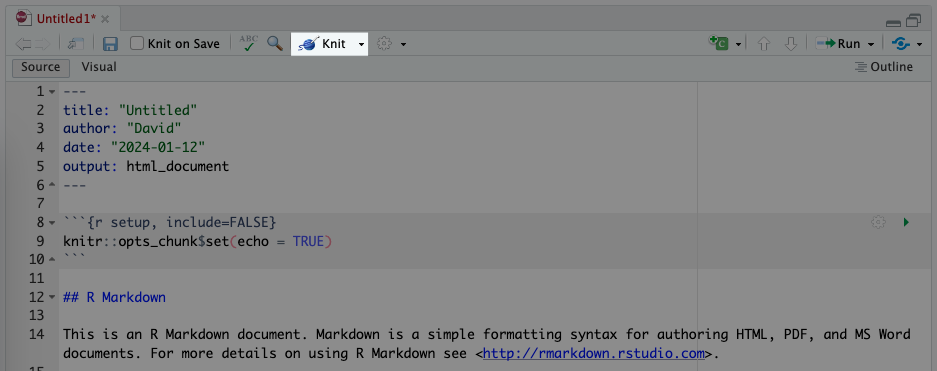937x371 pixels.
Task: Enable the Knit on Save checkbox
Action: (x=137, y=44)
